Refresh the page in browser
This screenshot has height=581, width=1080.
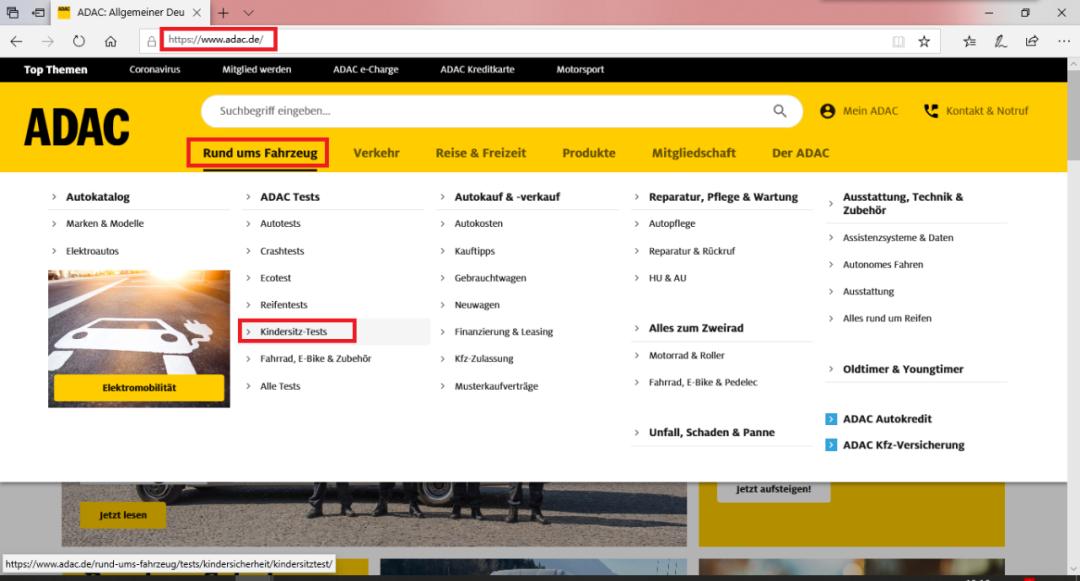pos(79,41)
